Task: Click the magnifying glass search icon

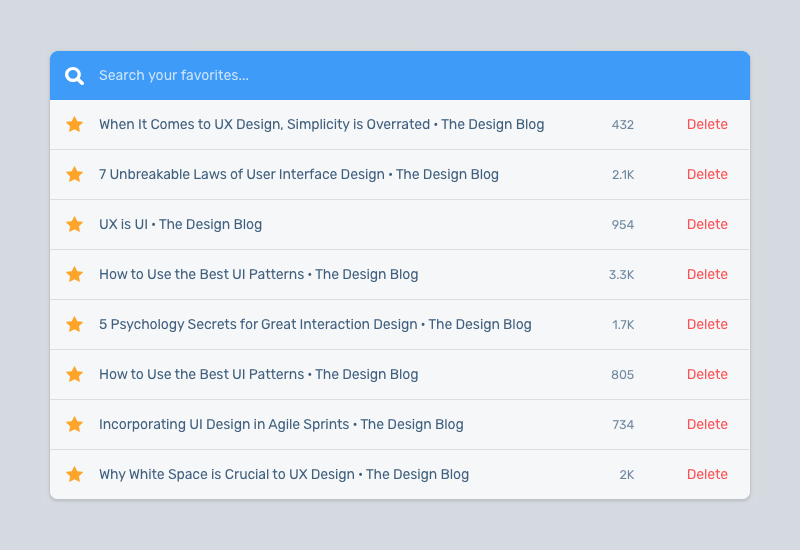Action: (x=74, y=76)
